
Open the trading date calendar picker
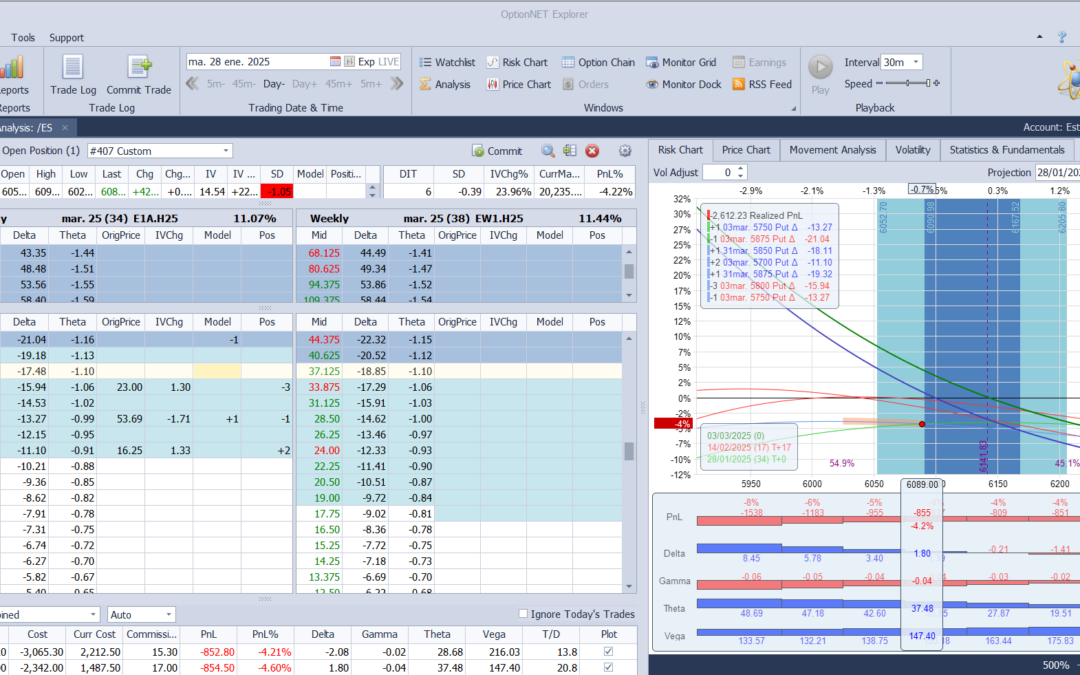click(x=335, y=62)
